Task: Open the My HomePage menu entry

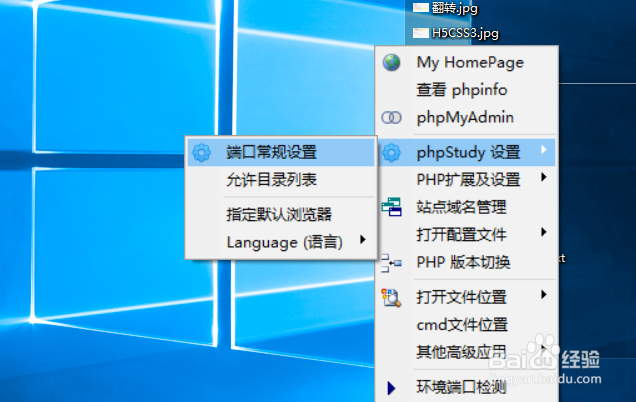Action: coord(466,62)
